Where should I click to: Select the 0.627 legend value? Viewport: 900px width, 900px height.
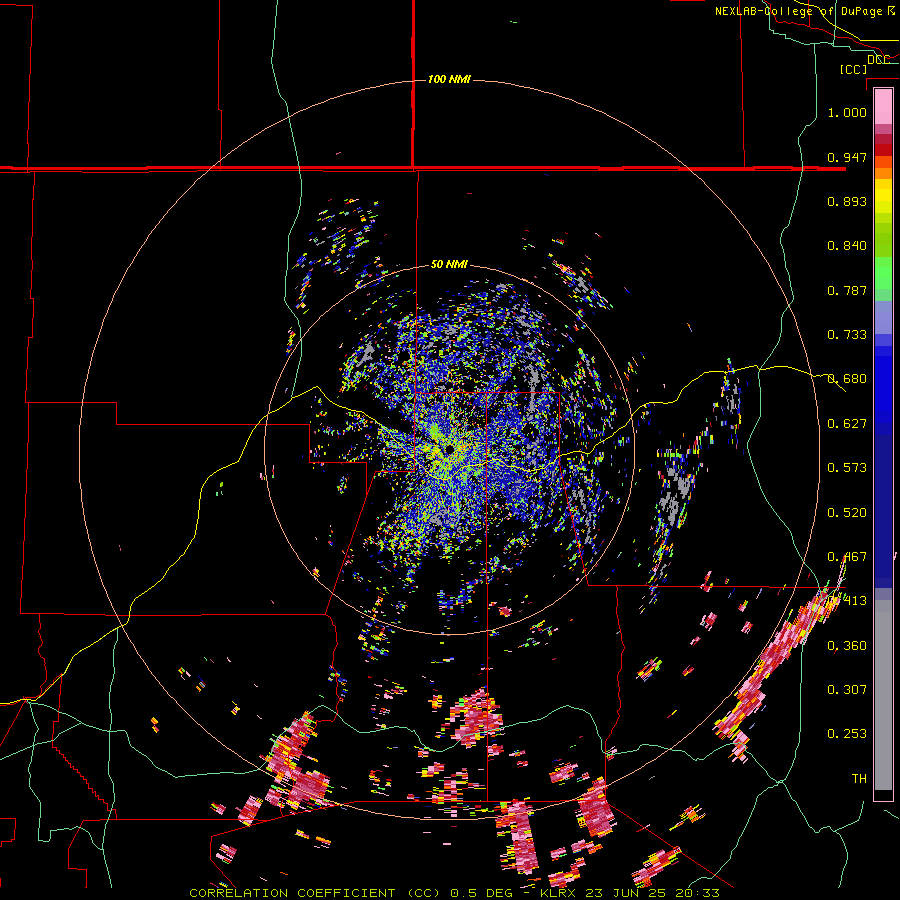pos(847,424)
